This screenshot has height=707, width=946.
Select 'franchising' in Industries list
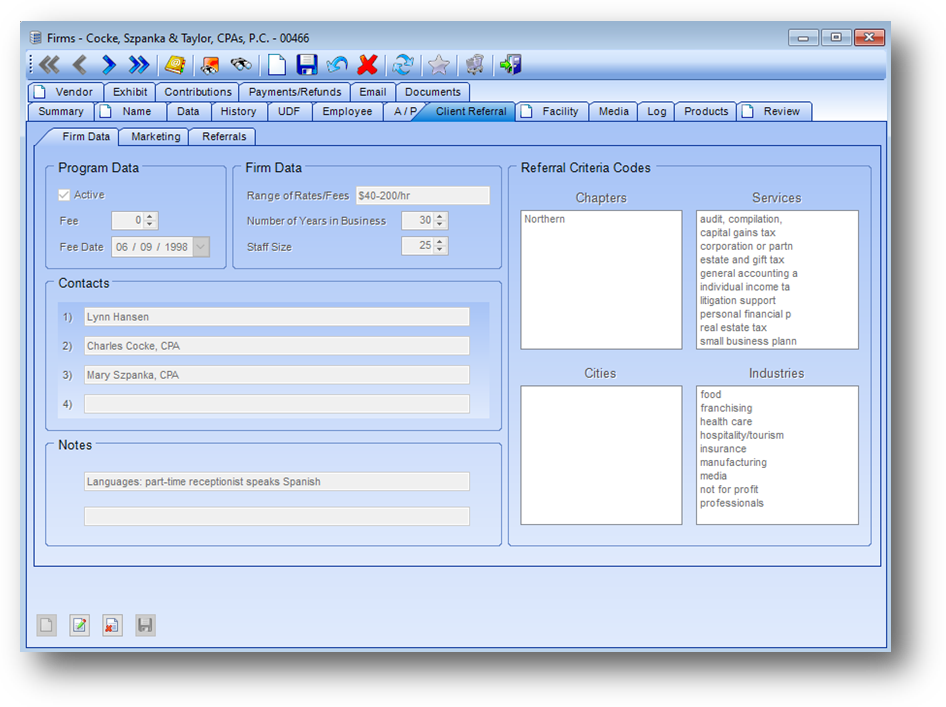point(726,408)
